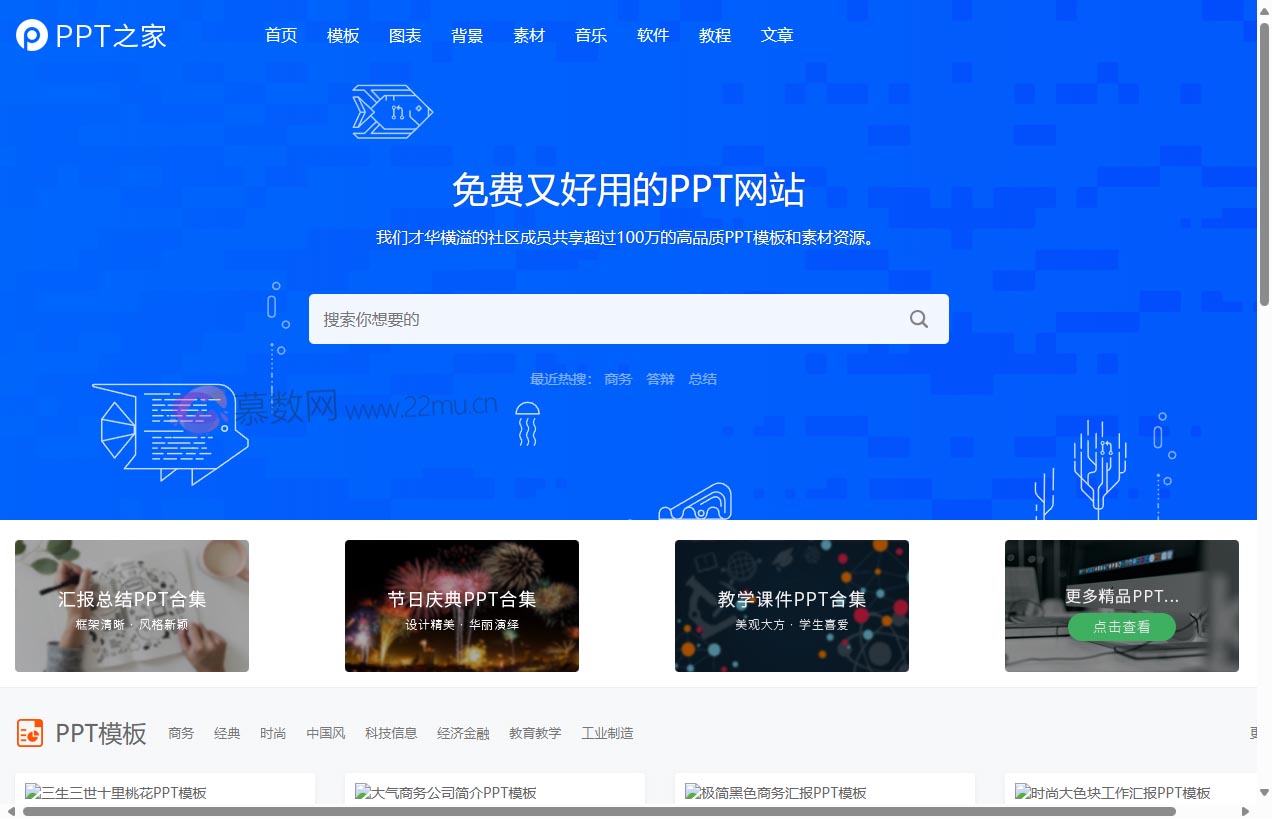1272x819 pixels.
Task: Click the 答辩 hot search link
Action: [660, 379]
